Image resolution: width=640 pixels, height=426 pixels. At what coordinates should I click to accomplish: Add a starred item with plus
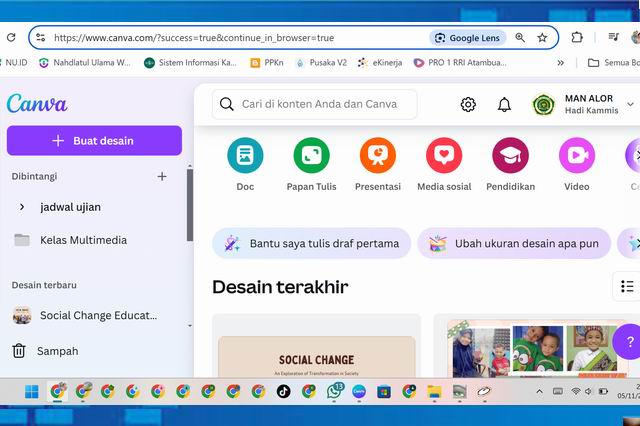pos(162,176)
